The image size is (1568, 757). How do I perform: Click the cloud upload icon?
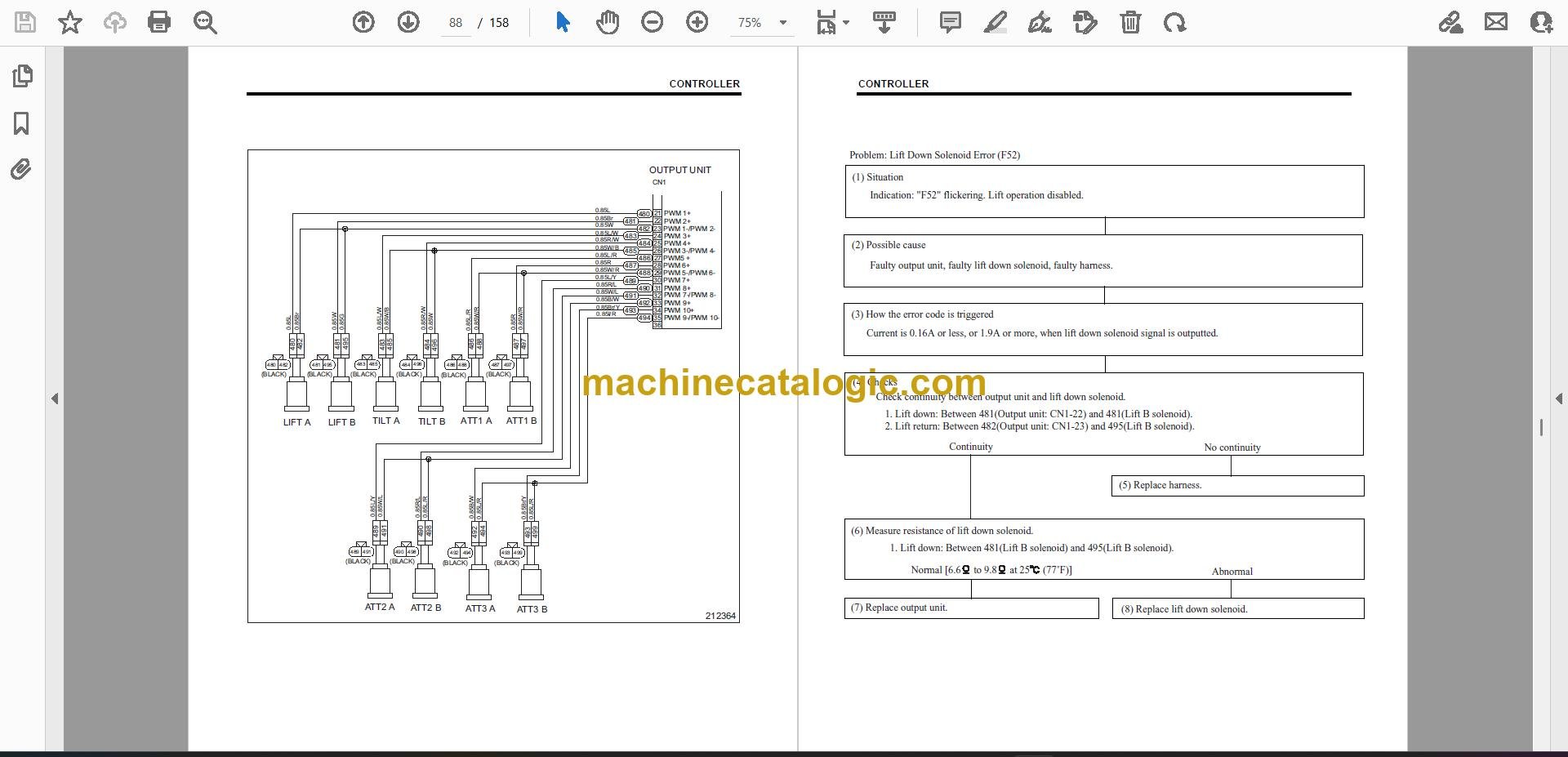[x=114, y=22]
